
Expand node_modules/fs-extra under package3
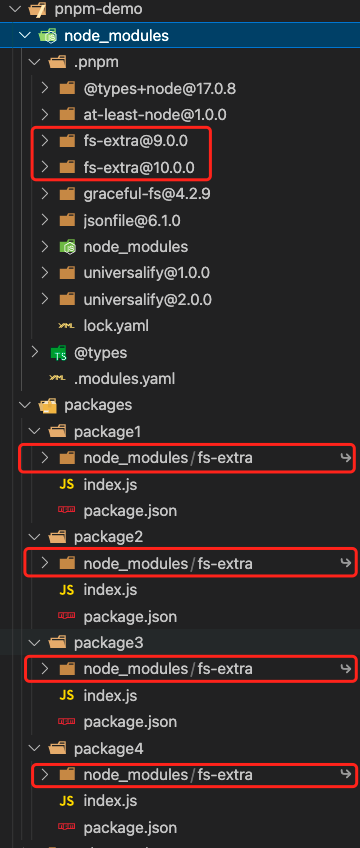tap(45, 669)
